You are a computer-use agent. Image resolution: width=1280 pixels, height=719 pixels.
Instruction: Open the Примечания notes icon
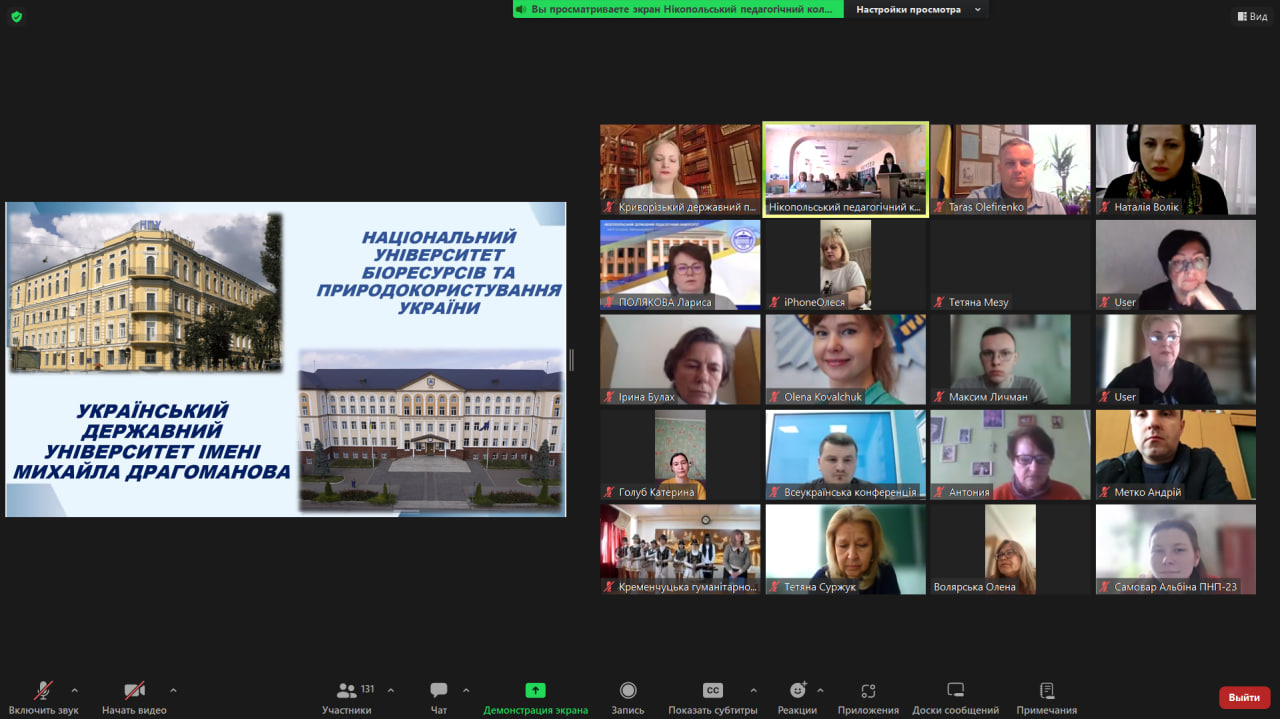[1047, 690]
